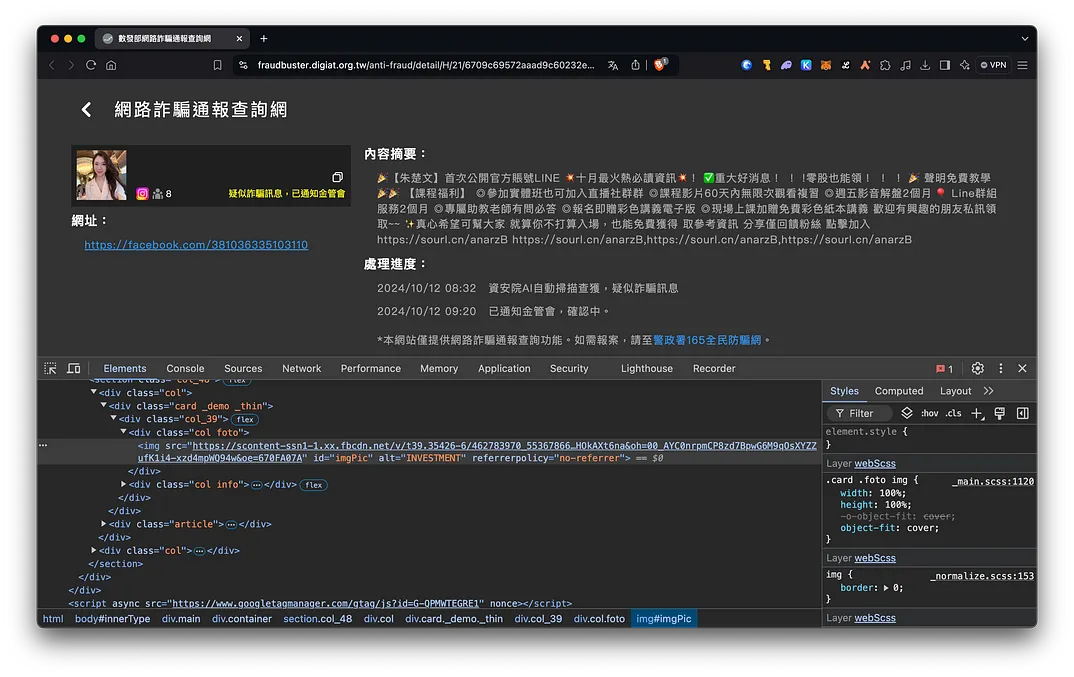Open the translate page icon
1074x677 pixels.
pyautogui.click(x=613, y=65)
